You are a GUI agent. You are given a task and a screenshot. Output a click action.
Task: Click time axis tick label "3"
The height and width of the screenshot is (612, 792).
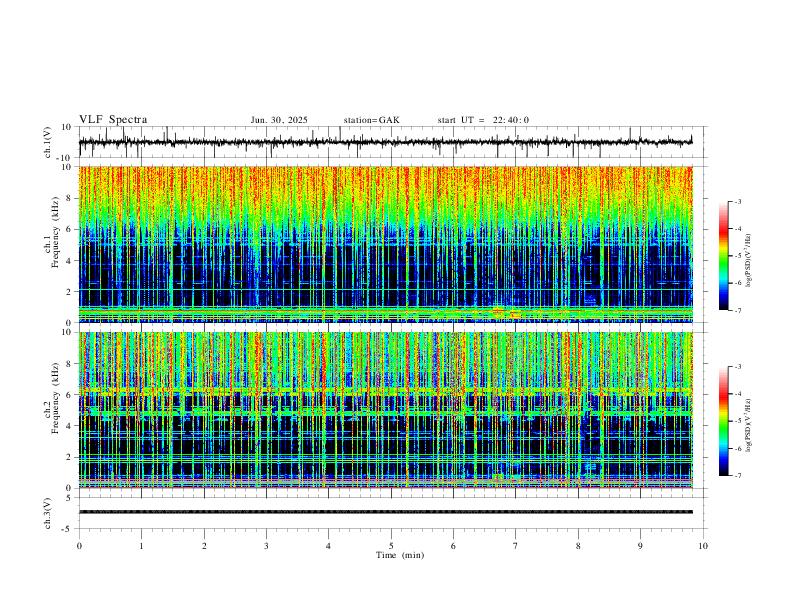coord(266,546)
